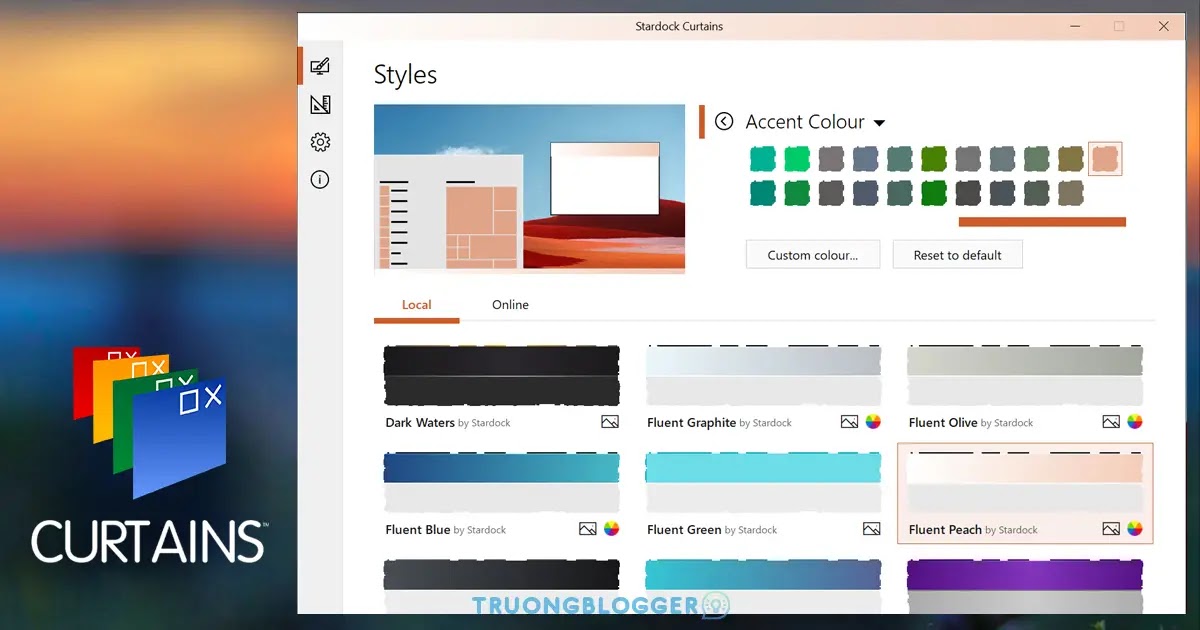The image size is (1200, 630).
Task: Click the colour wheel icon for Fluent Blue
Action: click(612, 529)
